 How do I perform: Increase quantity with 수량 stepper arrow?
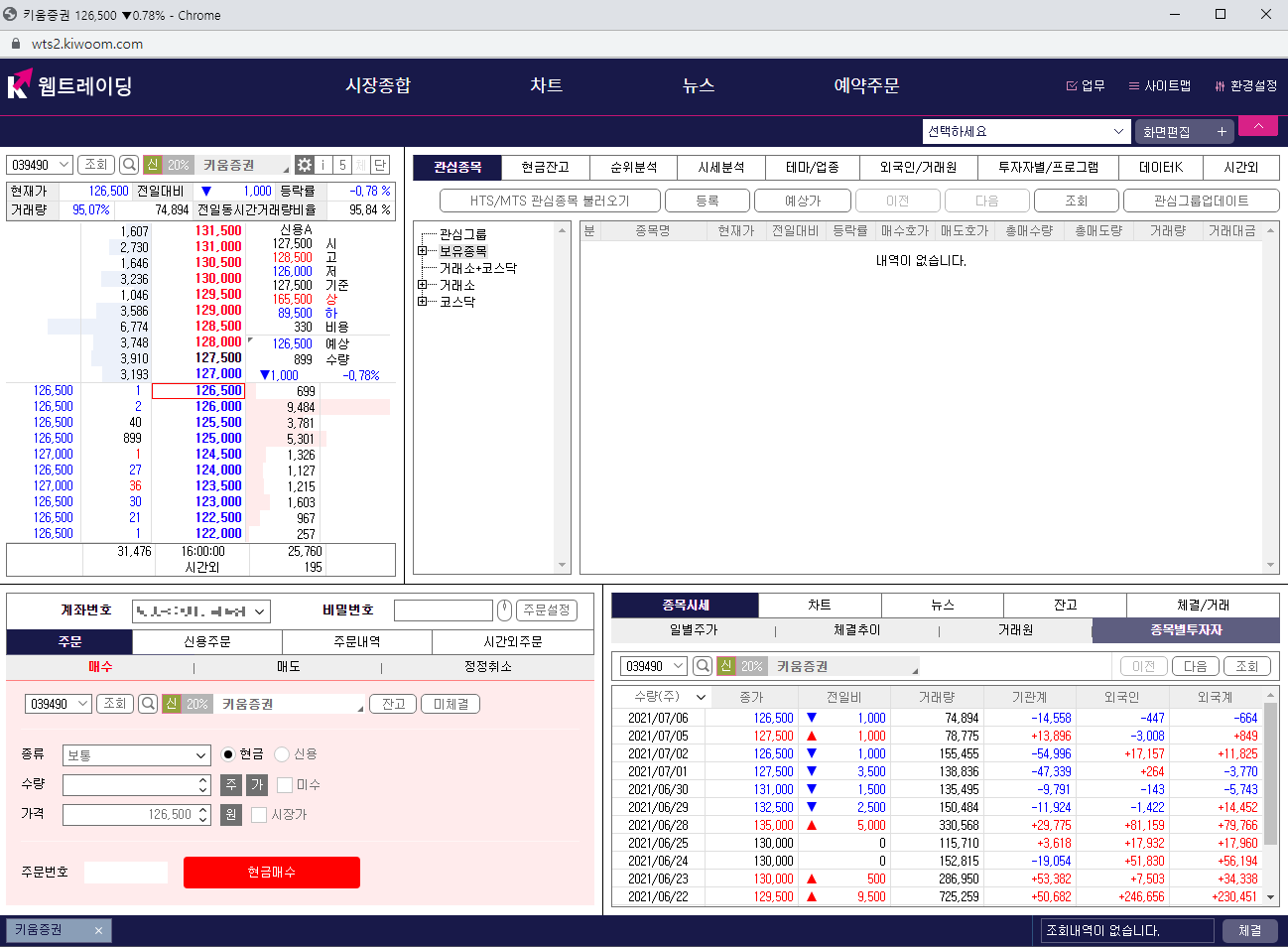[x=203, y=780]
